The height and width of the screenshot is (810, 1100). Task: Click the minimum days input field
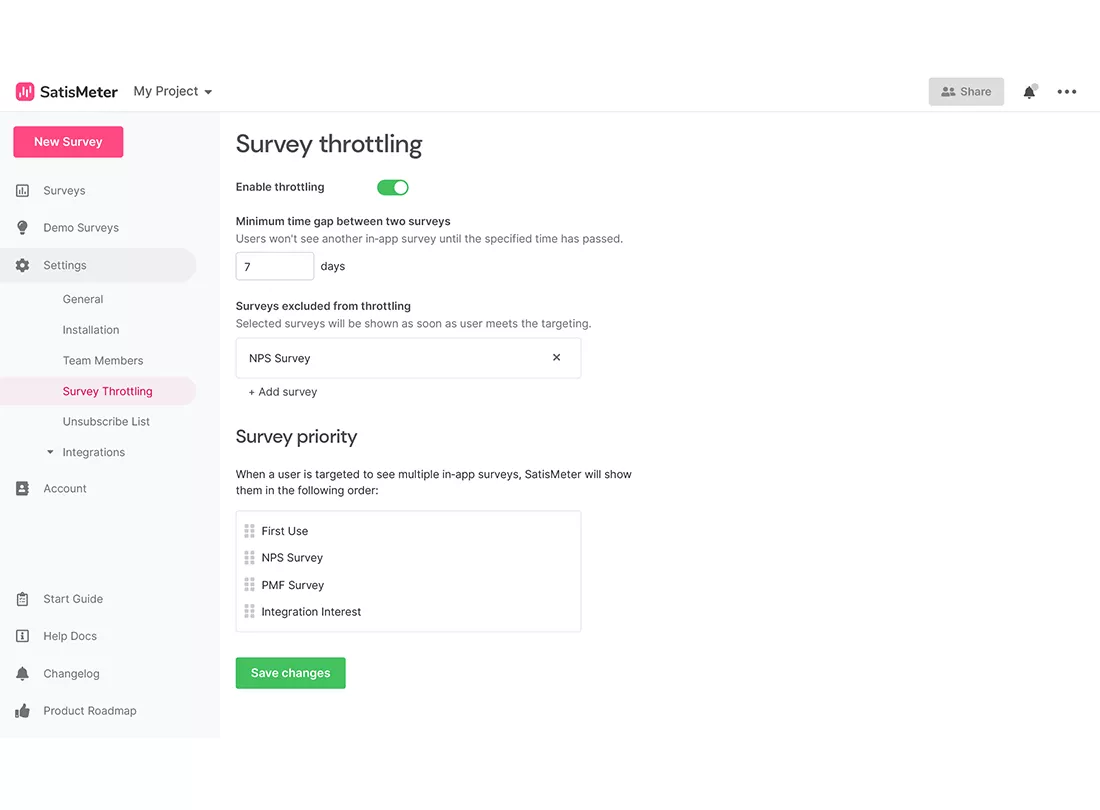(274, 266)
